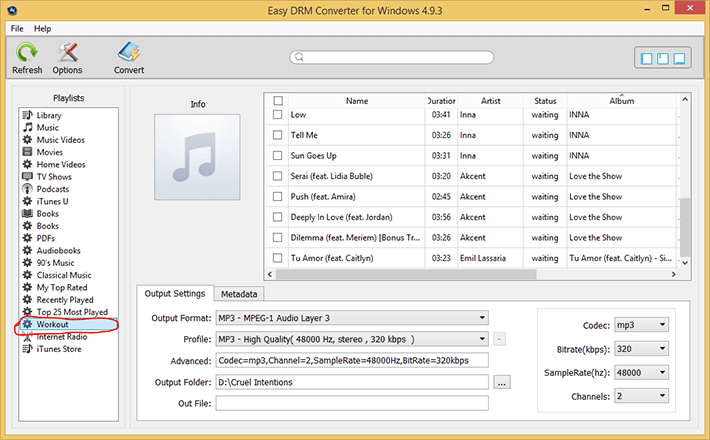Click the open-book Books icon

coord(28,213)
